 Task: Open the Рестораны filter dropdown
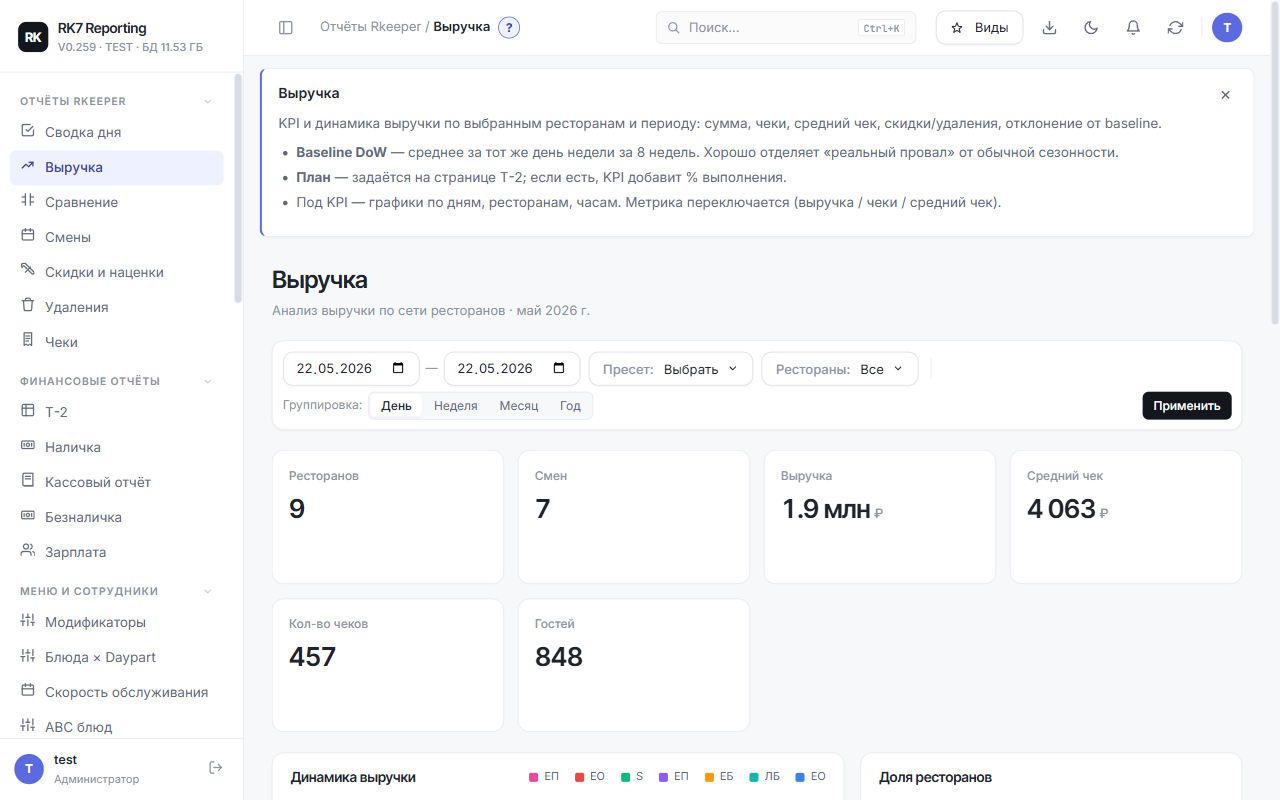click(840, 369)
